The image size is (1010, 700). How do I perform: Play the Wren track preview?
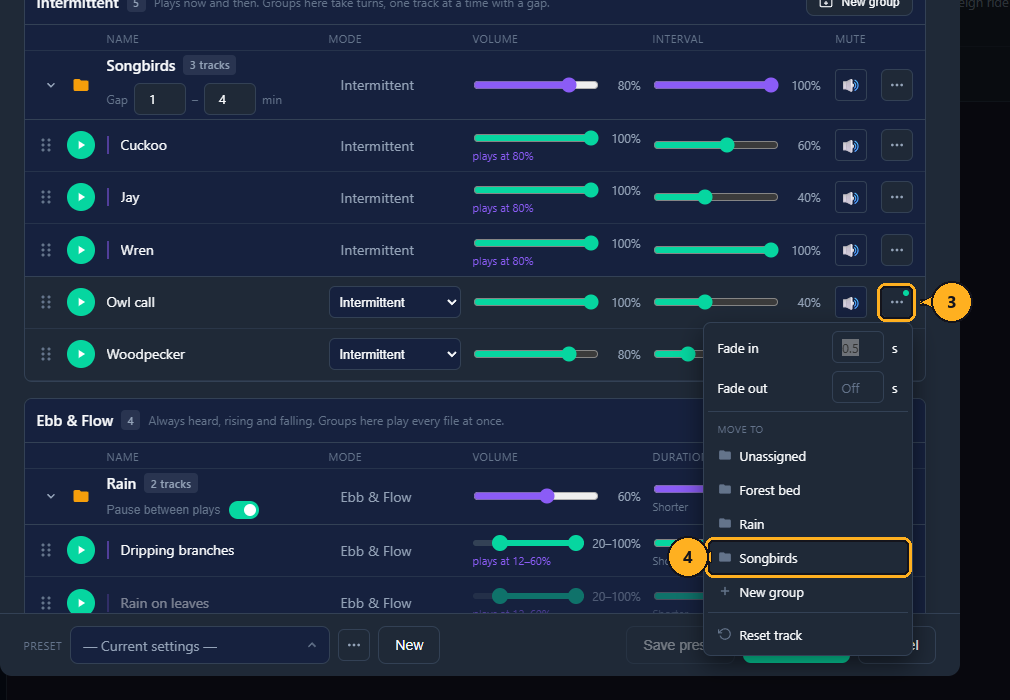(81, 250)
